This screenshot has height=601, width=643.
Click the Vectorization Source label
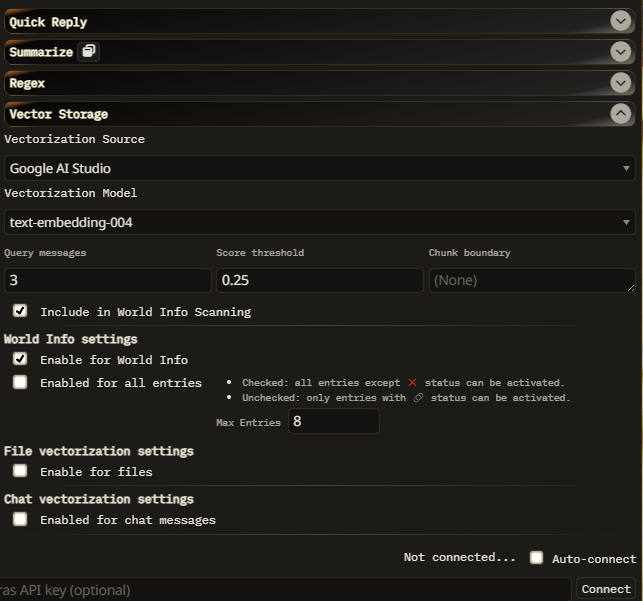pos(74,139)
